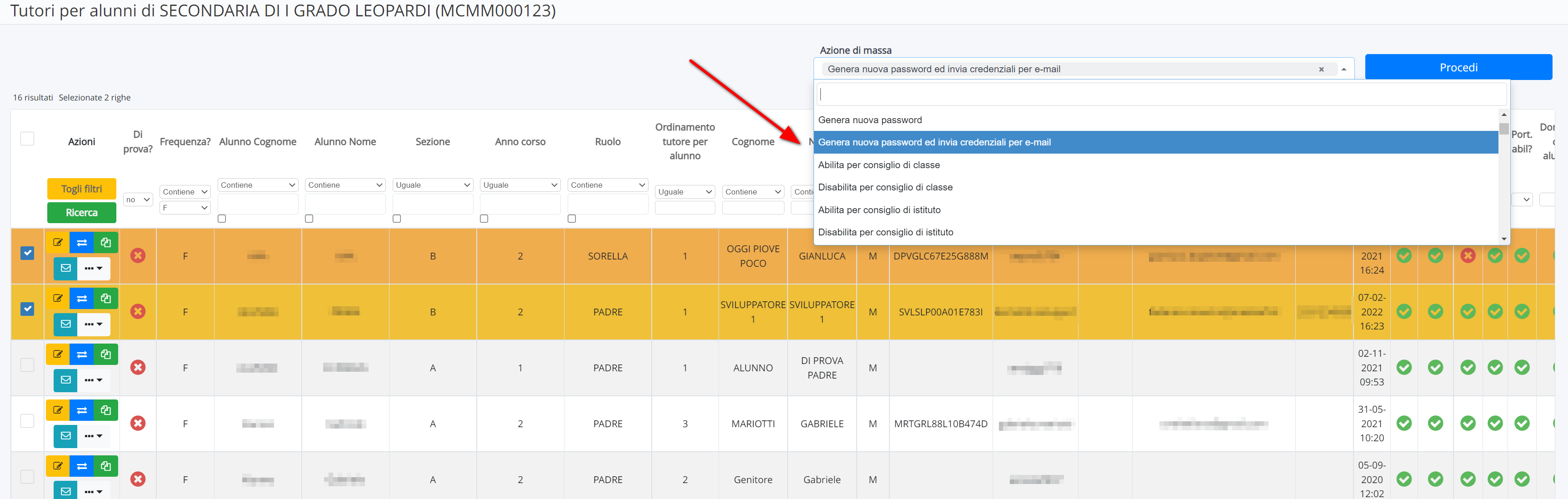
Task: Click the envelope icon in the MARIOTTI row
Action: pos(66,436)
